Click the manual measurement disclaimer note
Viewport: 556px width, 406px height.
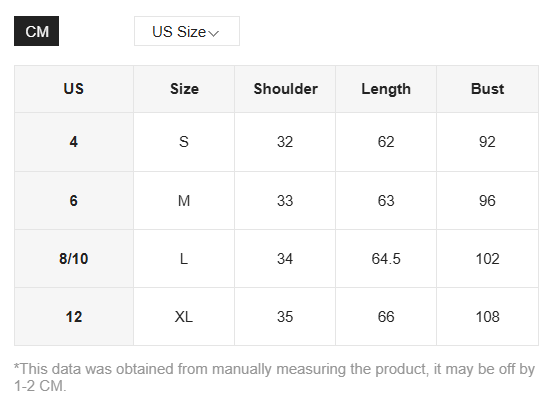(x=274, y=377)
